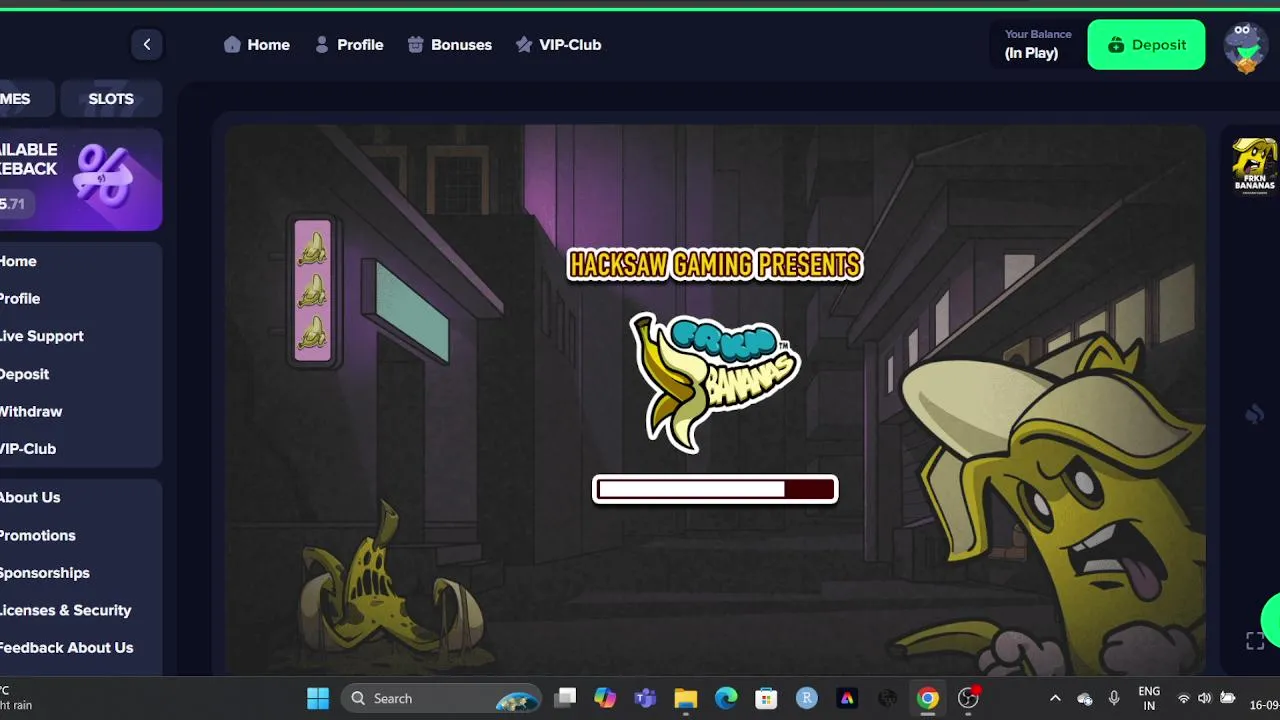1280x720 pixels.
Task: Open Promotions in the sidebar
Action: coord(38,535)
